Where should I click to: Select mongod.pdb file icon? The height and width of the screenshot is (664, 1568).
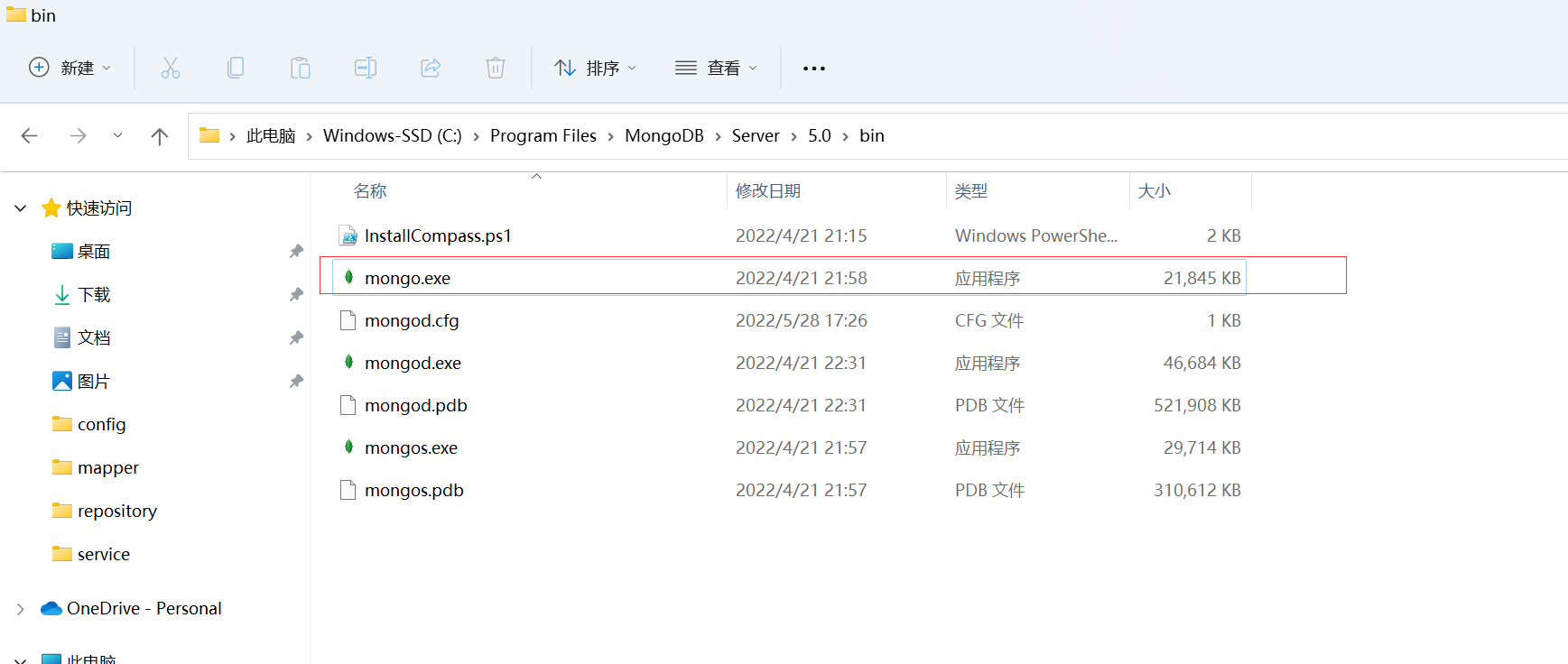pos(348,405)
